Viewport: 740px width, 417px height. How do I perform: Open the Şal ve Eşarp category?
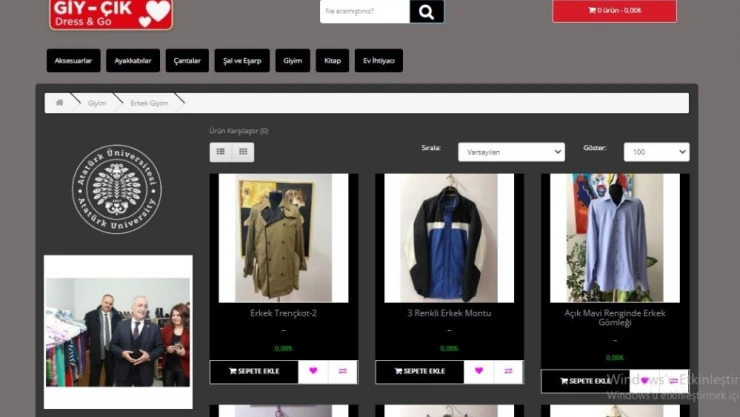tap(242, 61)
